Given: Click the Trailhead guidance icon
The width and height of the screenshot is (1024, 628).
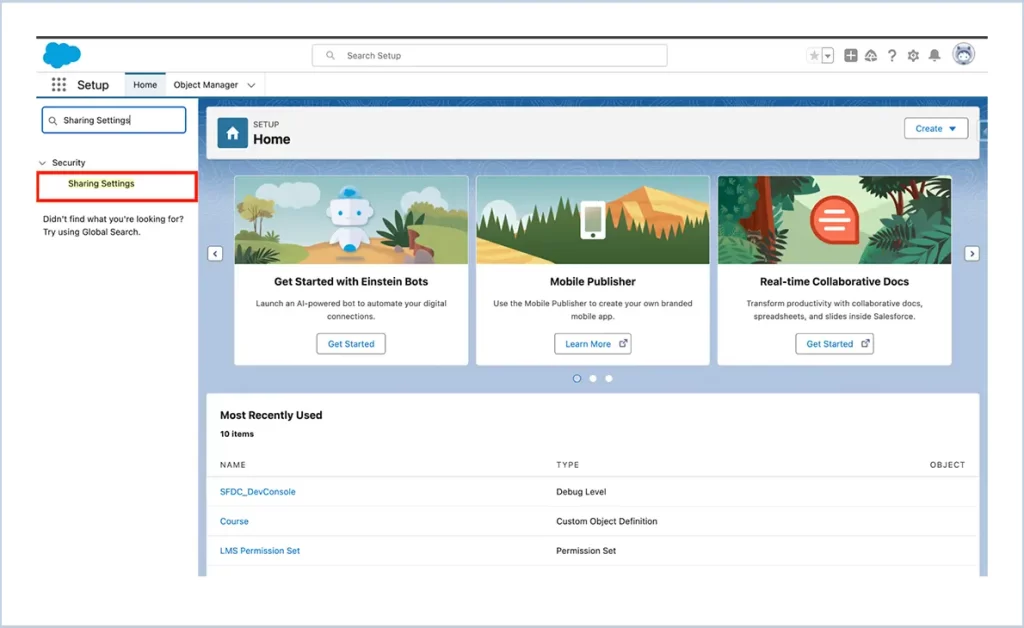Looking at the screenshot, I should [x=871, y=55].
